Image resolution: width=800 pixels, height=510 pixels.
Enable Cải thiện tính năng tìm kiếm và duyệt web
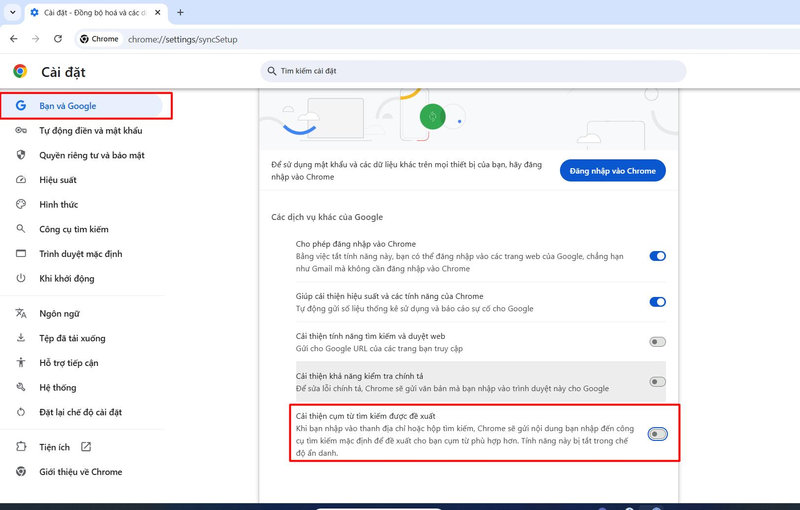[x=658, y=342]
